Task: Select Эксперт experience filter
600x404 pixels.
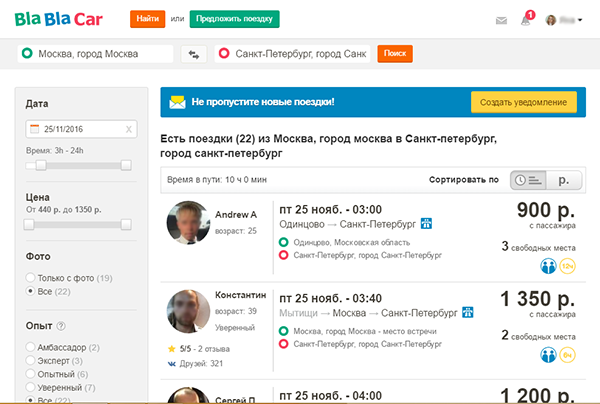Action: click(31, 359)
